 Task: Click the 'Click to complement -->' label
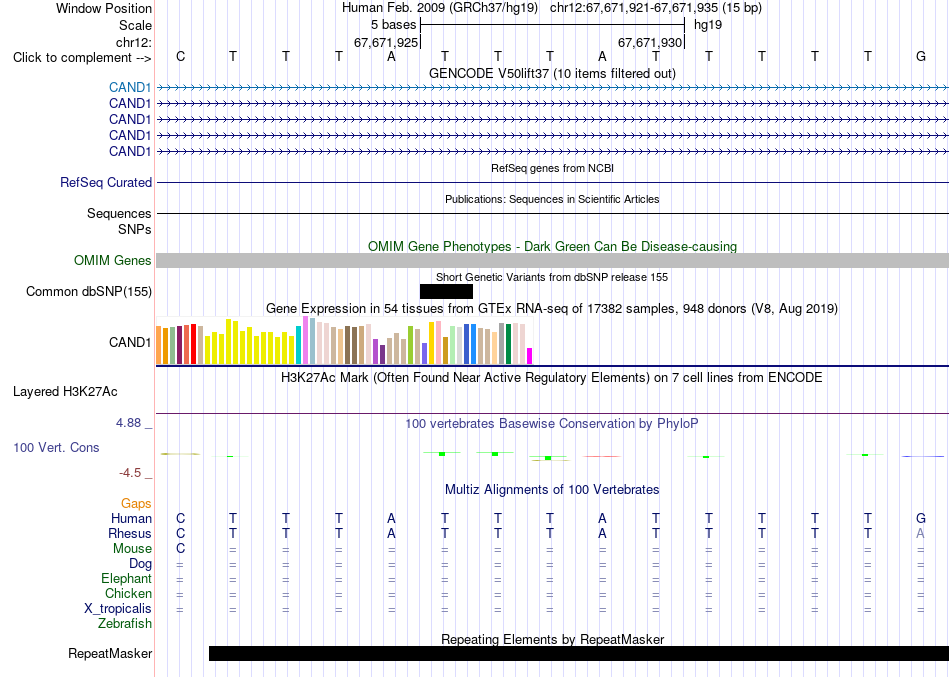82,58
